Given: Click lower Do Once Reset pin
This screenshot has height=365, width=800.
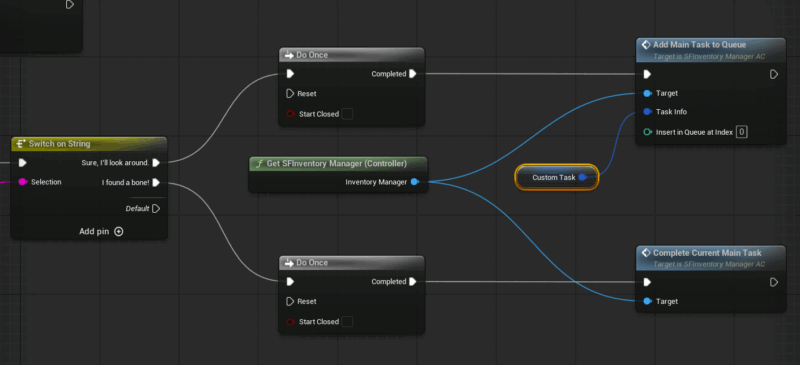Looking at the screenshot, I should pos(290,302).
